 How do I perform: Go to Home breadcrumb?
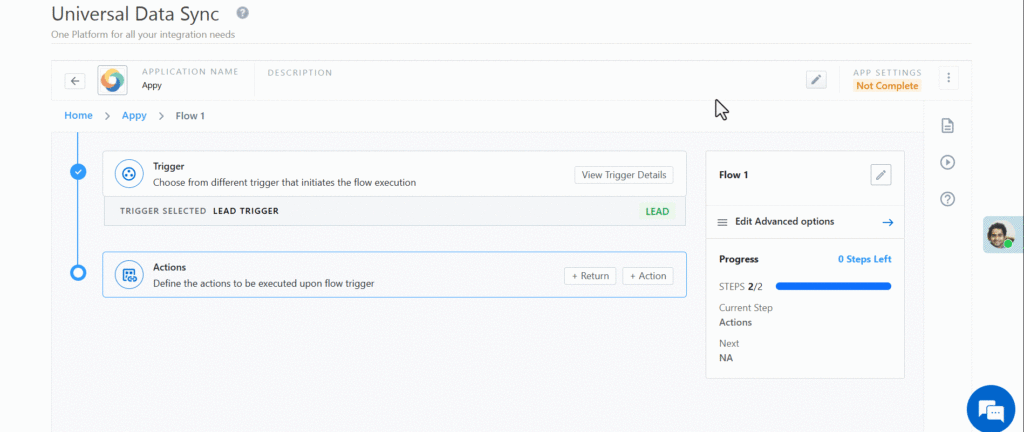click(x=78, y=116)
